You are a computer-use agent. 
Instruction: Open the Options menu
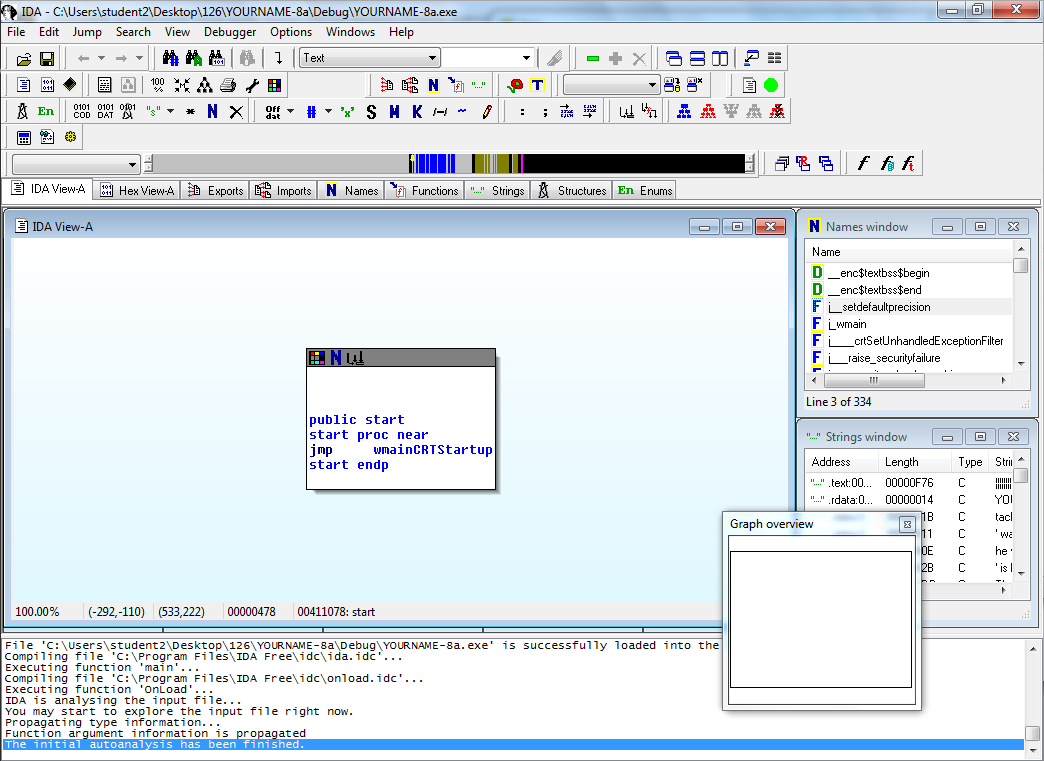pos(291,32)
